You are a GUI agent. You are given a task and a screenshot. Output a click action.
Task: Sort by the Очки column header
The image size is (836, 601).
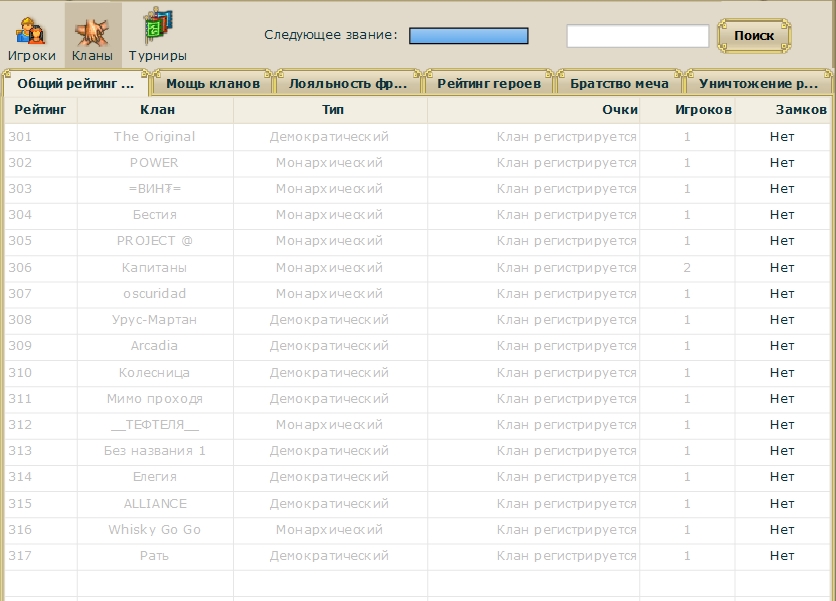tap(533, 110)
